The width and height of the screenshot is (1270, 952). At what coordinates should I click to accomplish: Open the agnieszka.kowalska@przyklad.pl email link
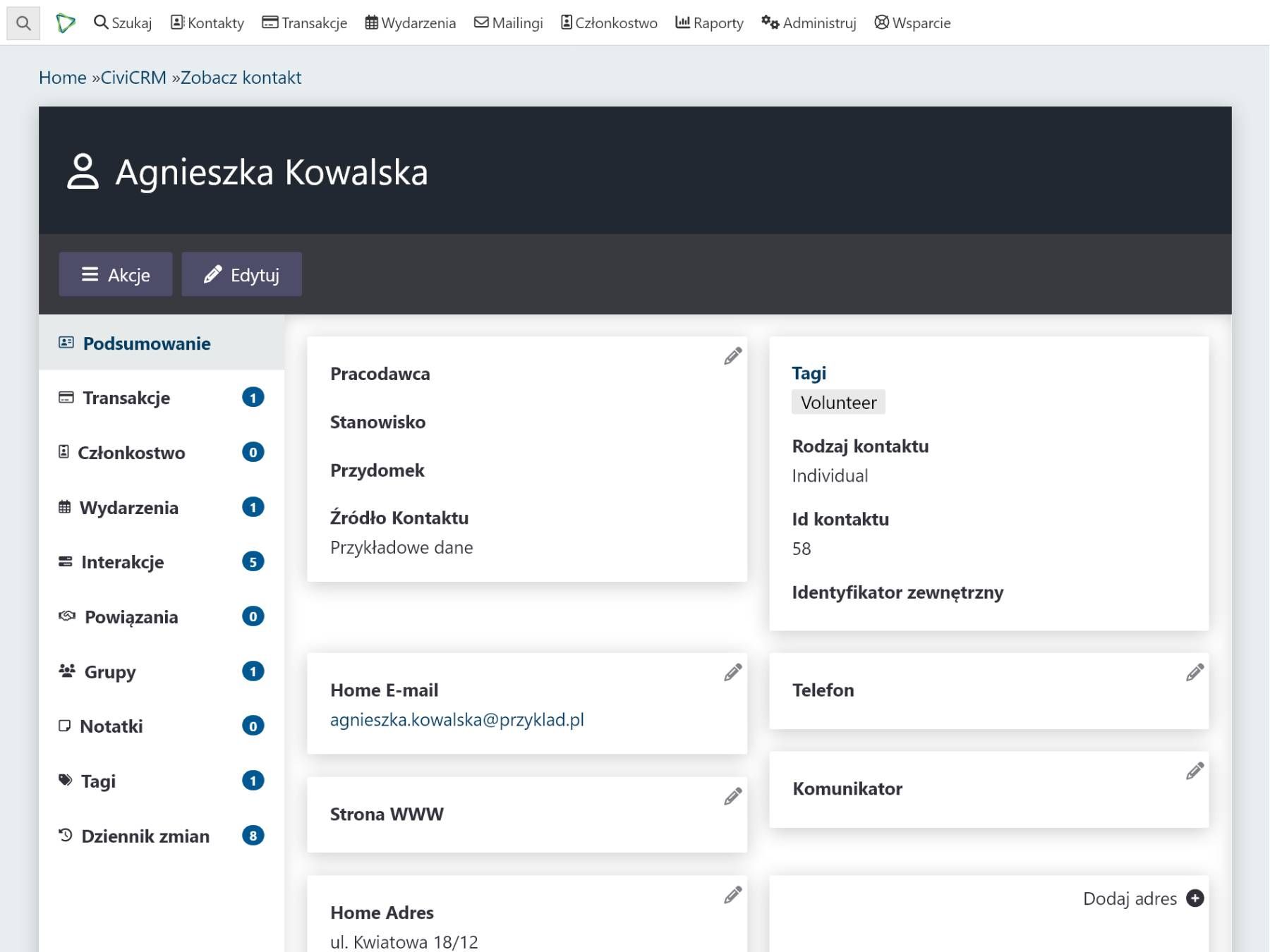click(x=456, y=720)
